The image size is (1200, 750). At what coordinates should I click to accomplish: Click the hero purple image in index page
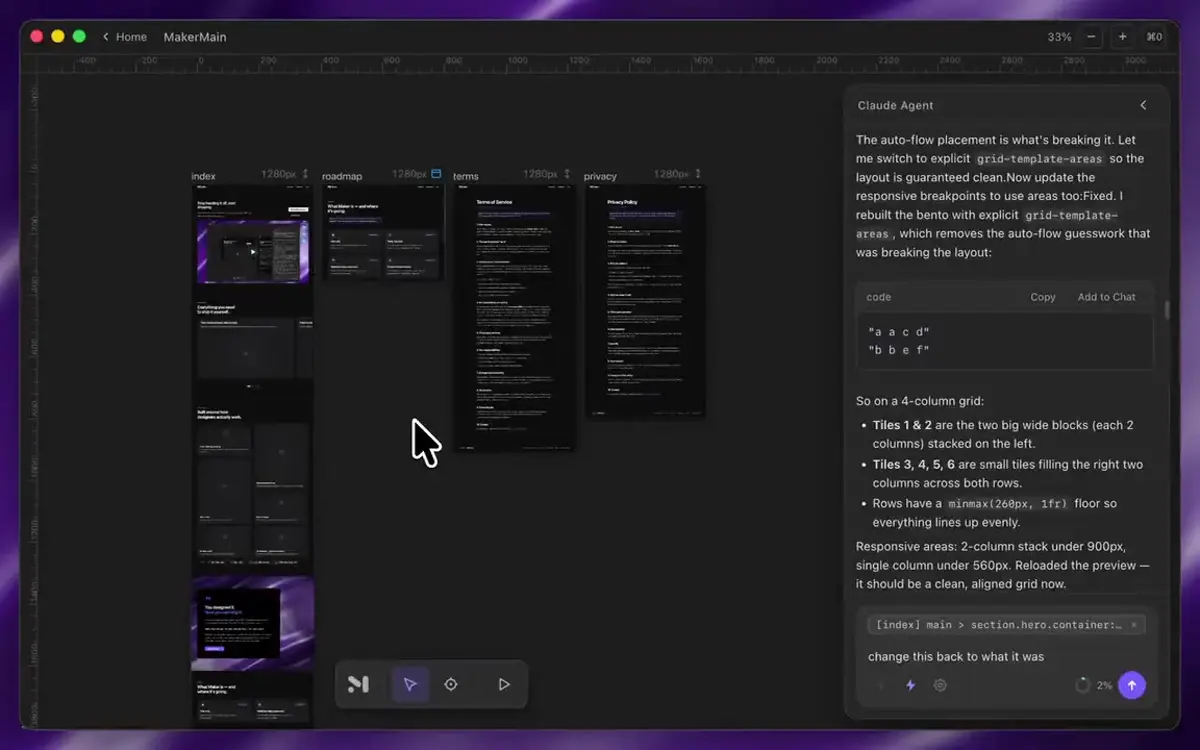253,252
